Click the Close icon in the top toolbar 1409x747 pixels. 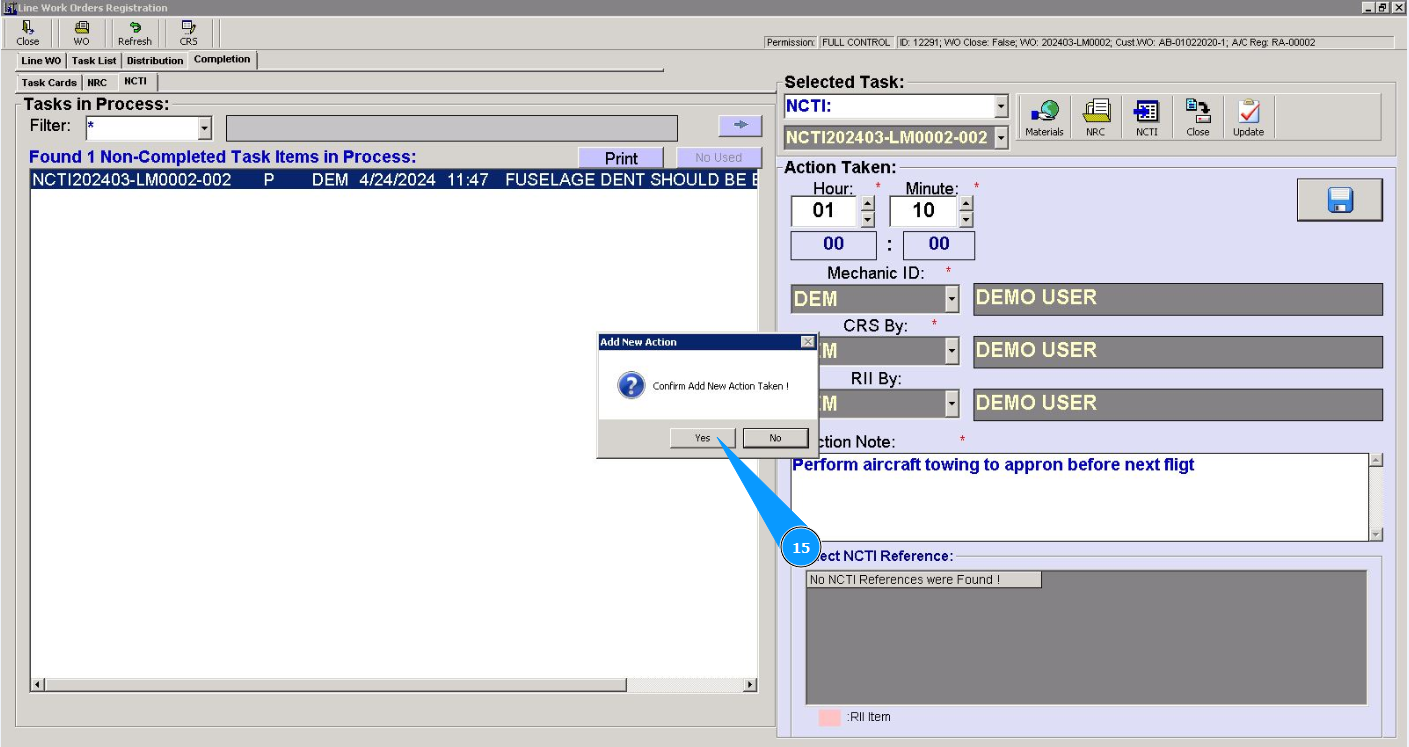28,33
